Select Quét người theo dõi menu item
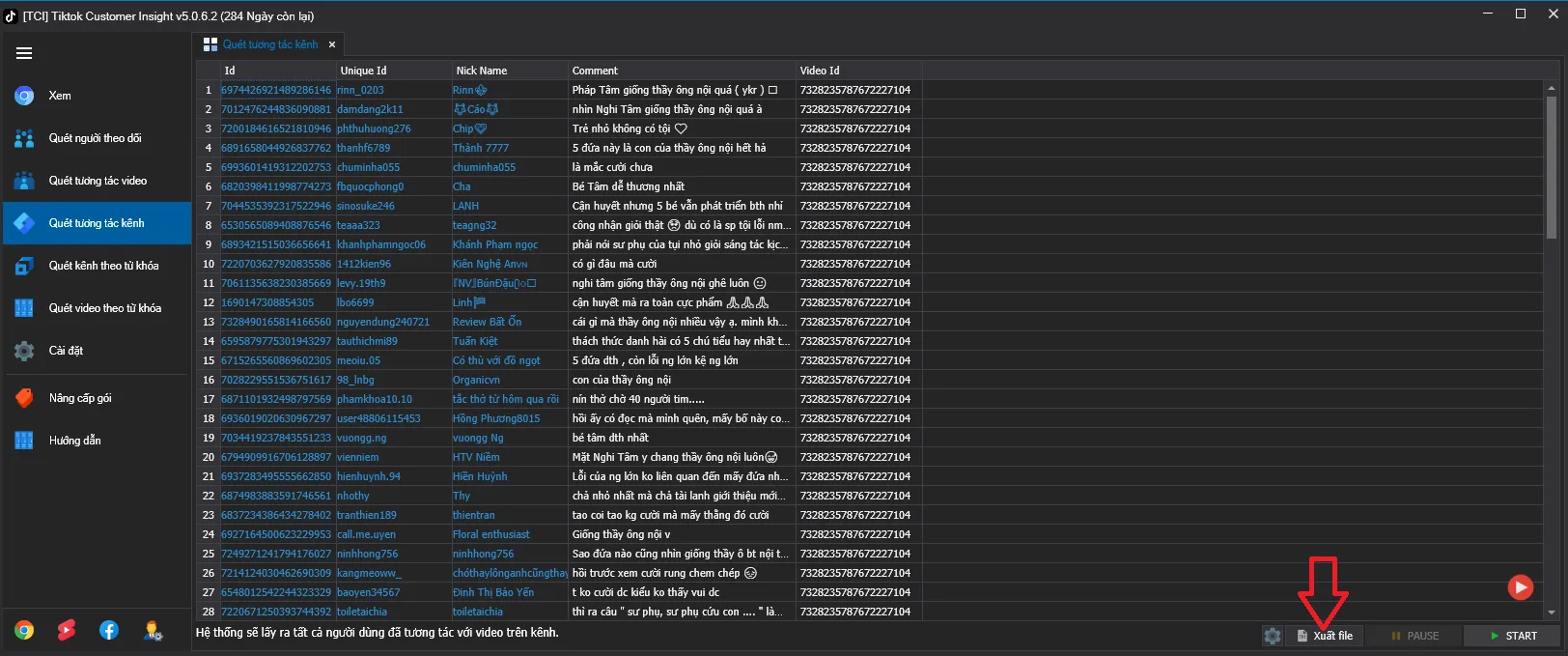 pyautogui.click(x=96, y=138)
